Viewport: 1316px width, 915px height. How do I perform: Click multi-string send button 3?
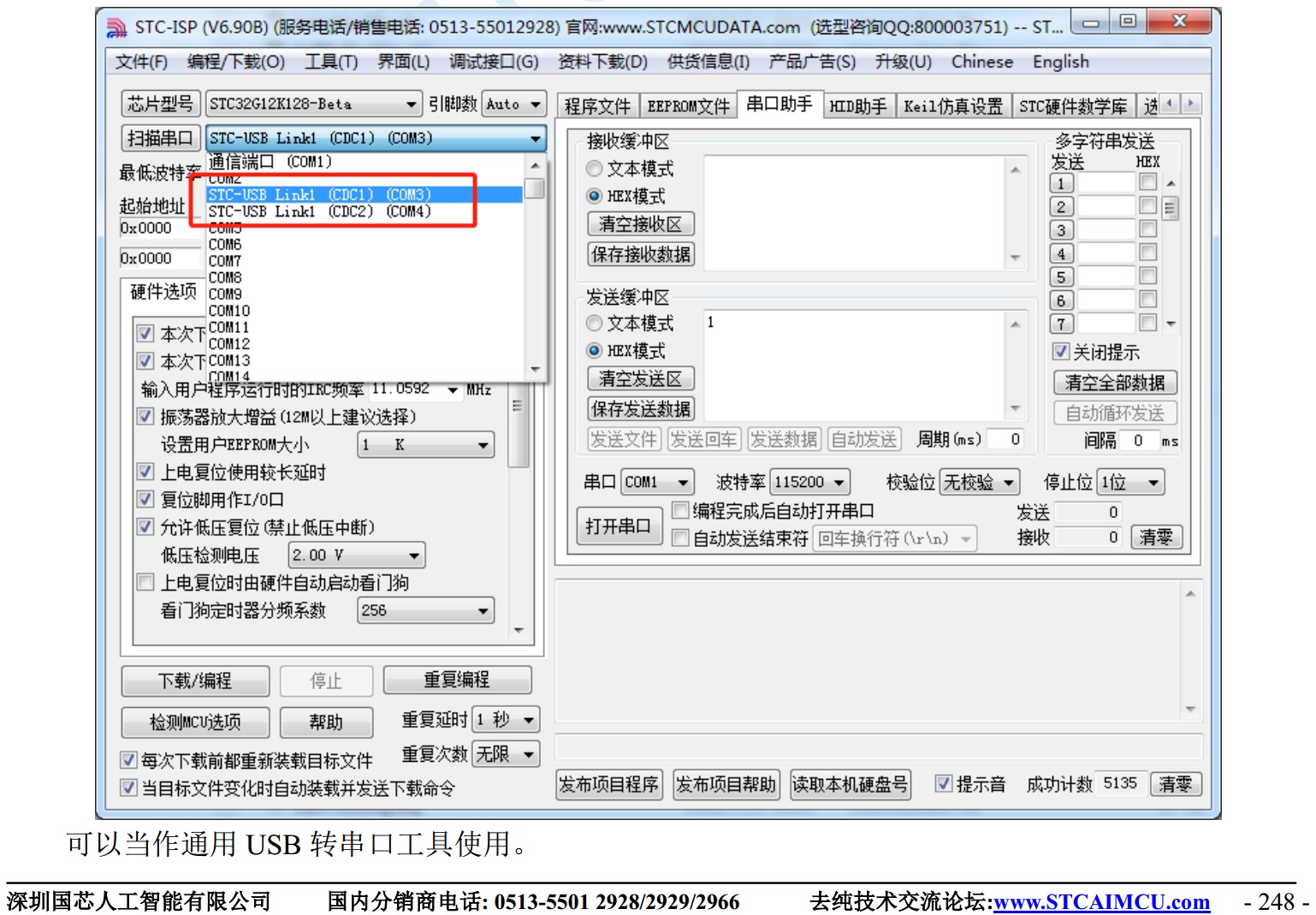click(x=1061, y=230)
